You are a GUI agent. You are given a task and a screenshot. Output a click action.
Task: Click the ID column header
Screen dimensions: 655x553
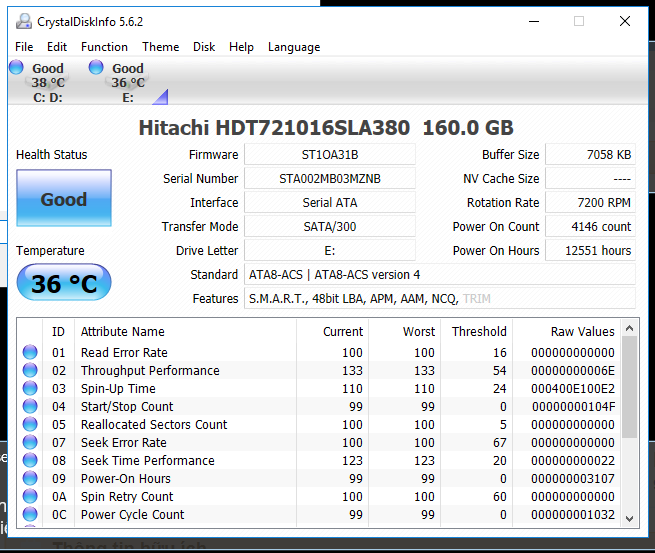tap(58, 331)
